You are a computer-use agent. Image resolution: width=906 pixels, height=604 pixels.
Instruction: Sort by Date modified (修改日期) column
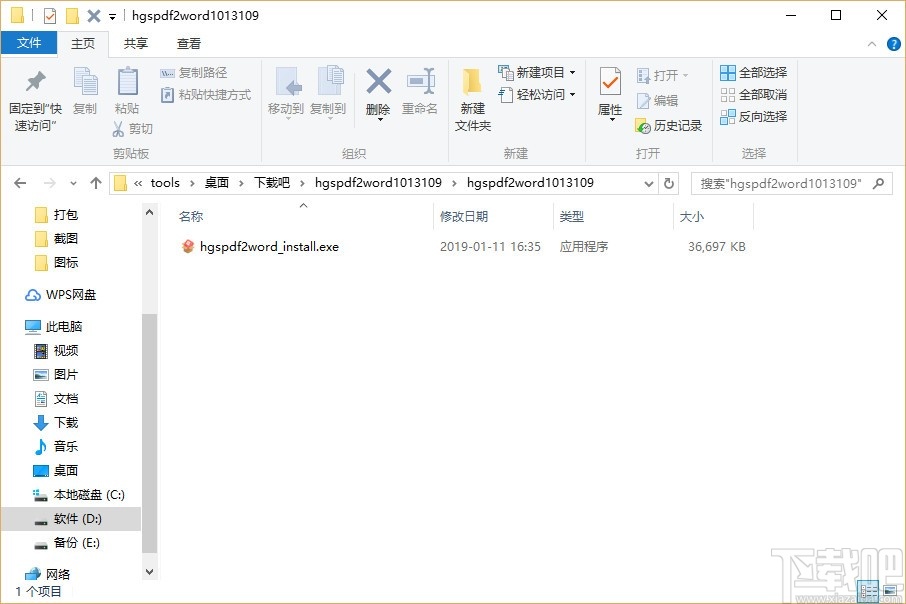click(493, 216)
